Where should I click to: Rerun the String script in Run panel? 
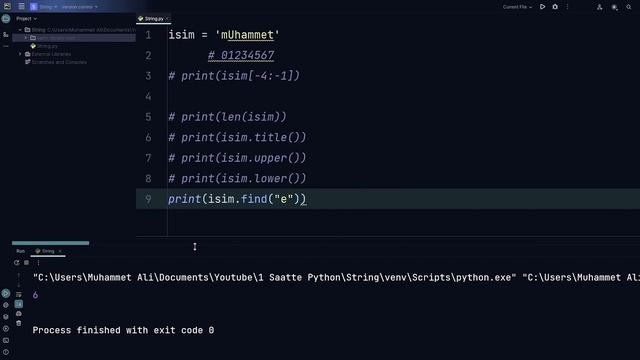16,263
